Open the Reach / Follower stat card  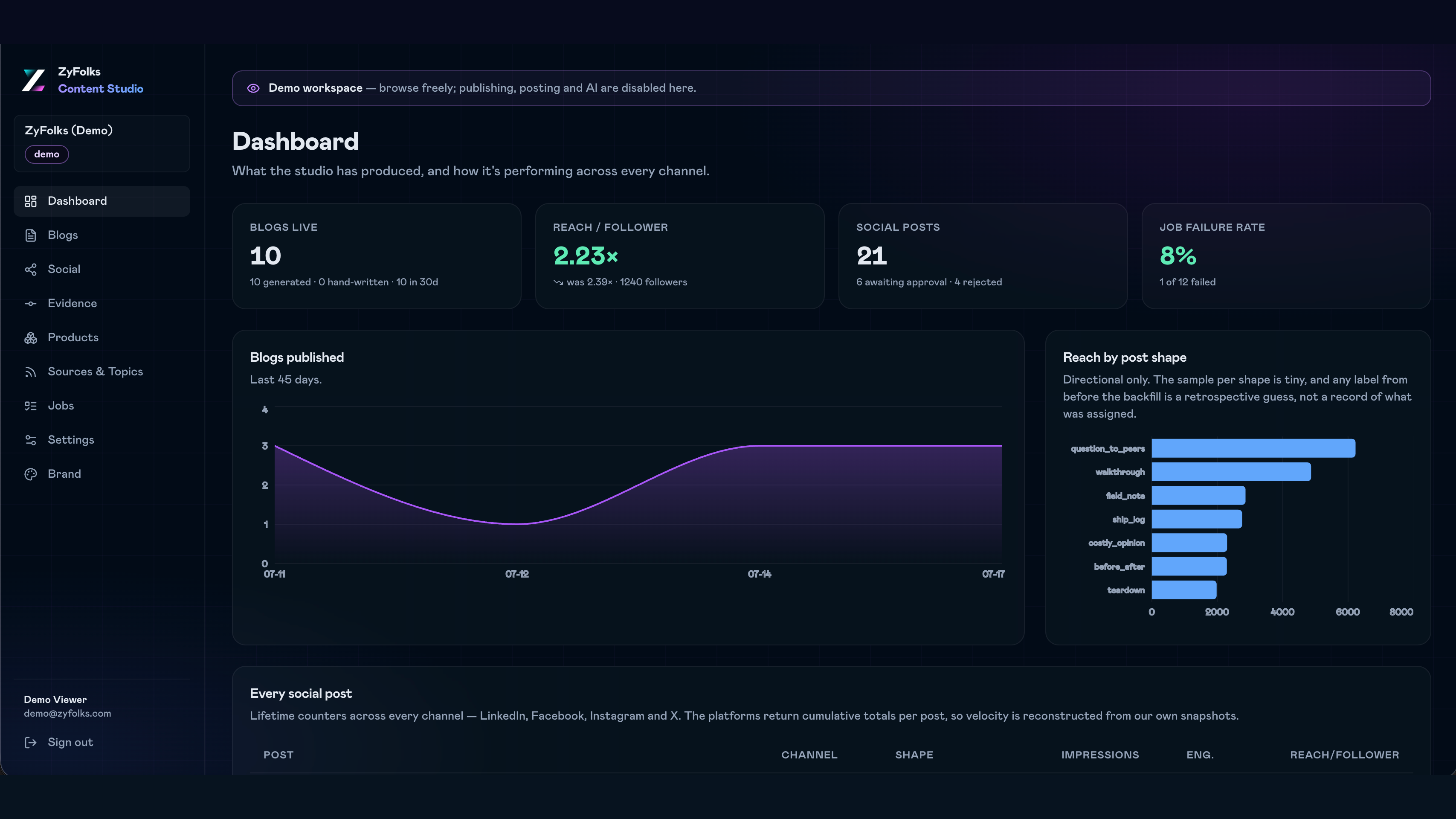(679, 256)
